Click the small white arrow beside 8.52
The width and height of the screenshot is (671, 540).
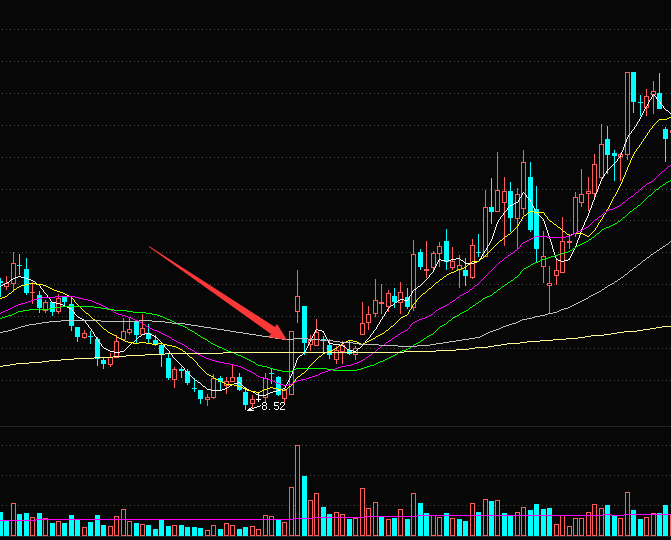(x=251, y=407)
